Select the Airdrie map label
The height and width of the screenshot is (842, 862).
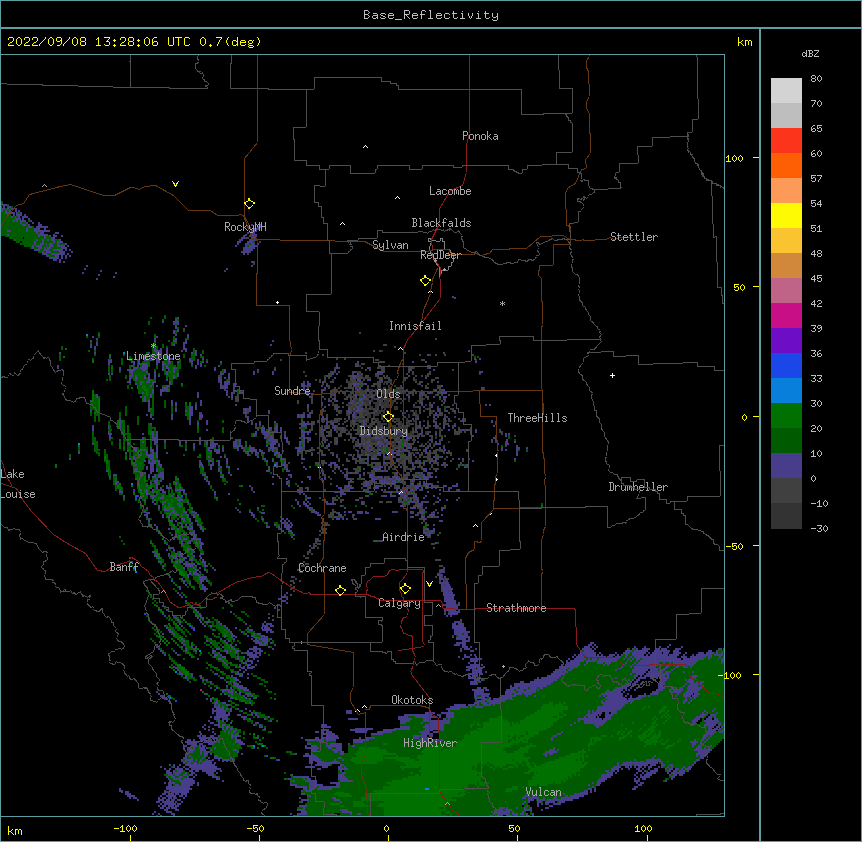(404, 537)
